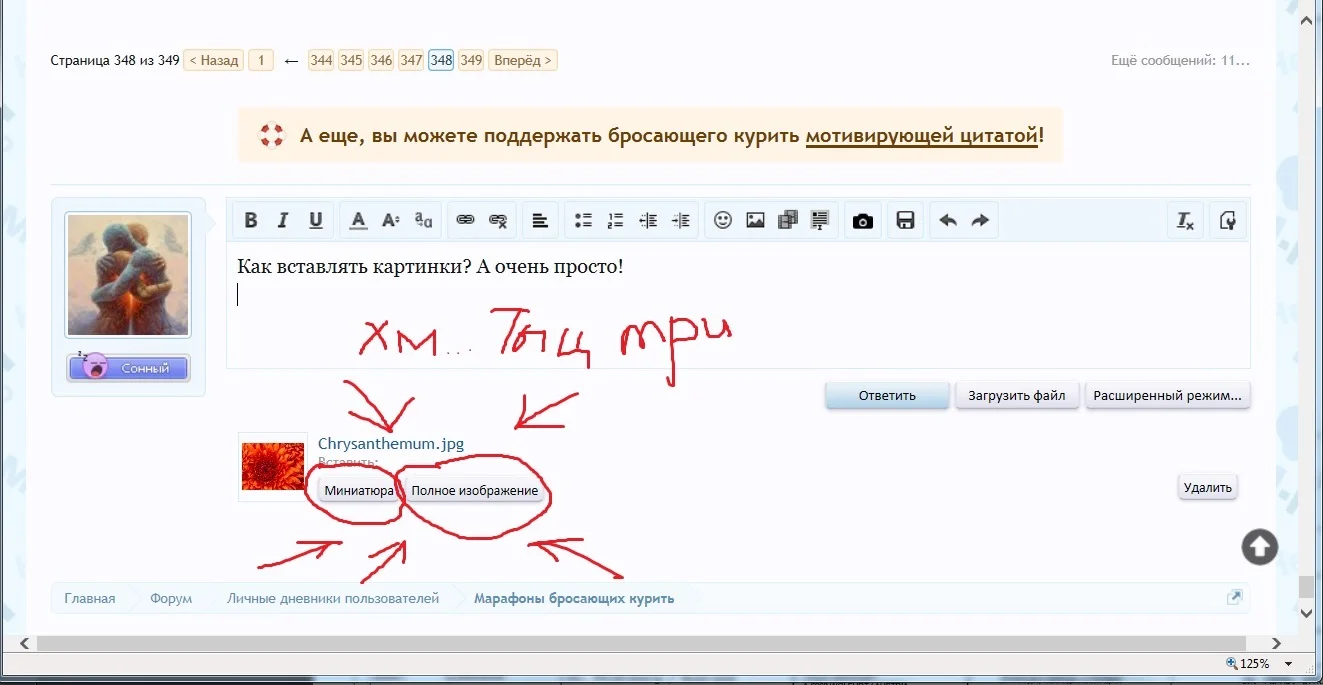This screenshot has width=1323, height=685.
Task: Switch to BB code source mode icon
Action: 1227,220
